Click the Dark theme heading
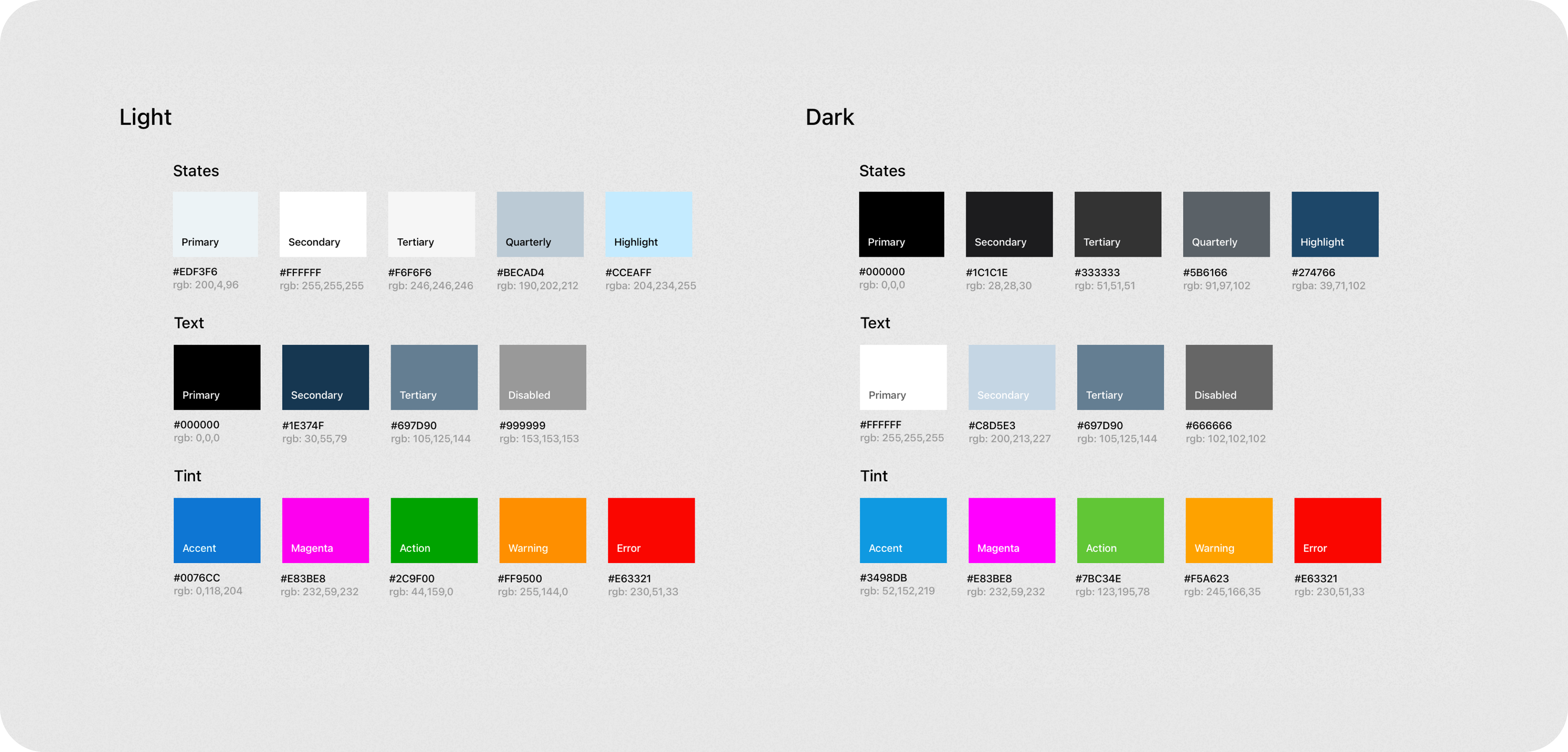Image resolution: width=1568 pixels, height=752 pixels. (830, 117)
